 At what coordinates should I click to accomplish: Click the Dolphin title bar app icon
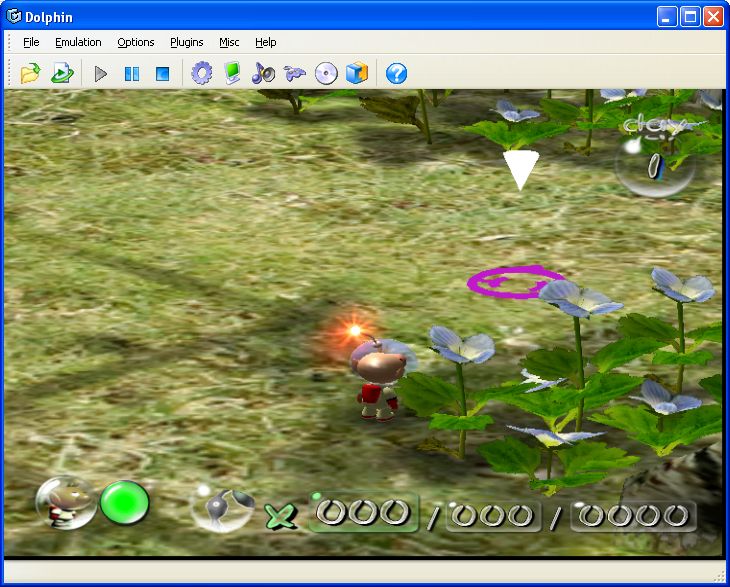point(14,16)
